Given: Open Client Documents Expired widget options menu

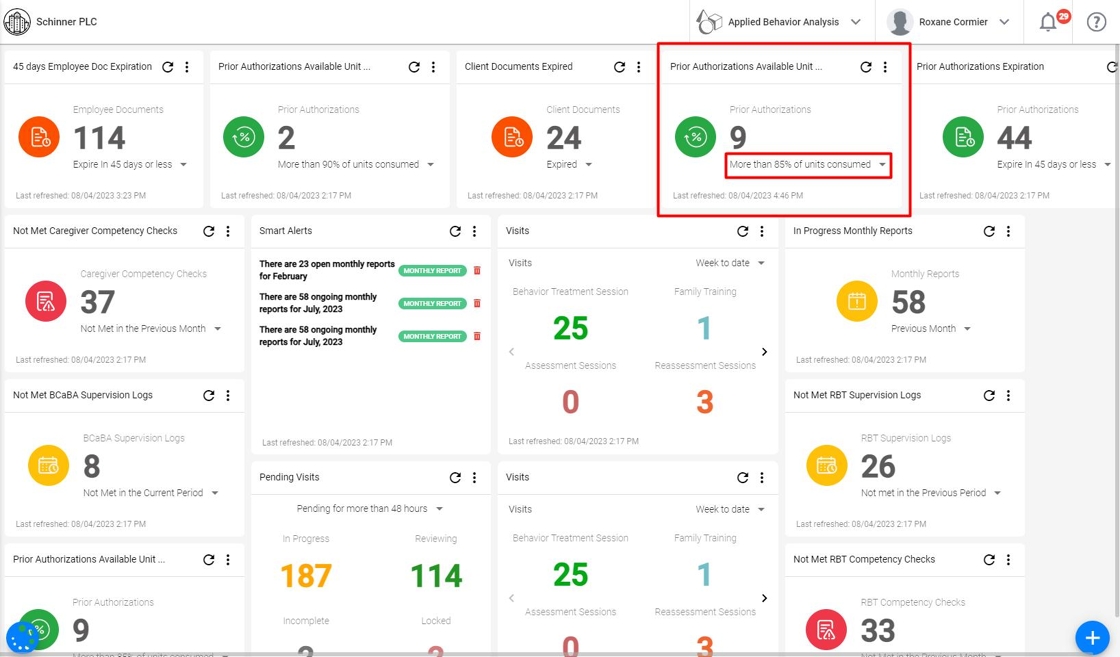Looking at the screenshot, I should point(639,67).
